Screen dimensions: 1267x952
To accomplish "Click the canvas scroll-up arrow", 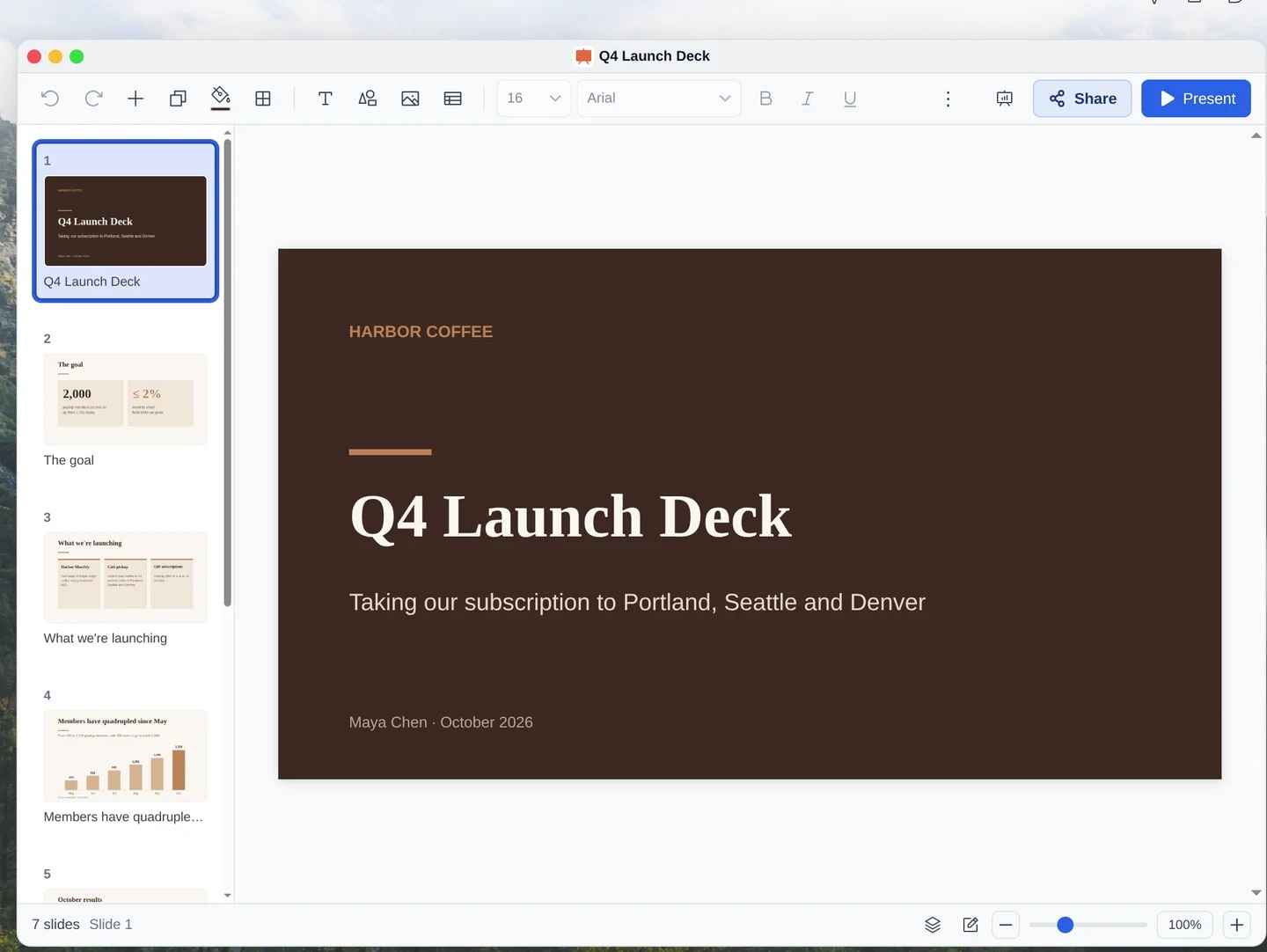I will point(1256,135).
